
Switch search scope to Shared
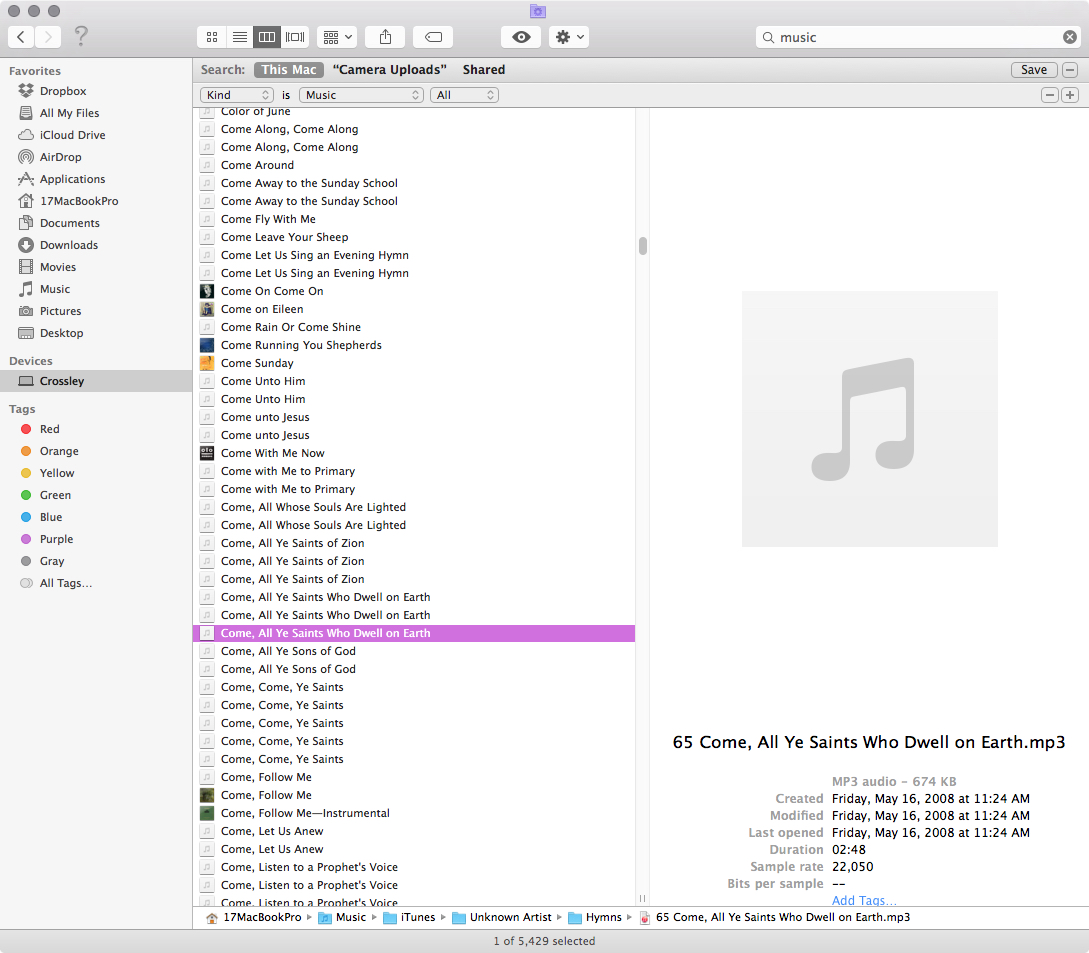[x=484, y=70]
